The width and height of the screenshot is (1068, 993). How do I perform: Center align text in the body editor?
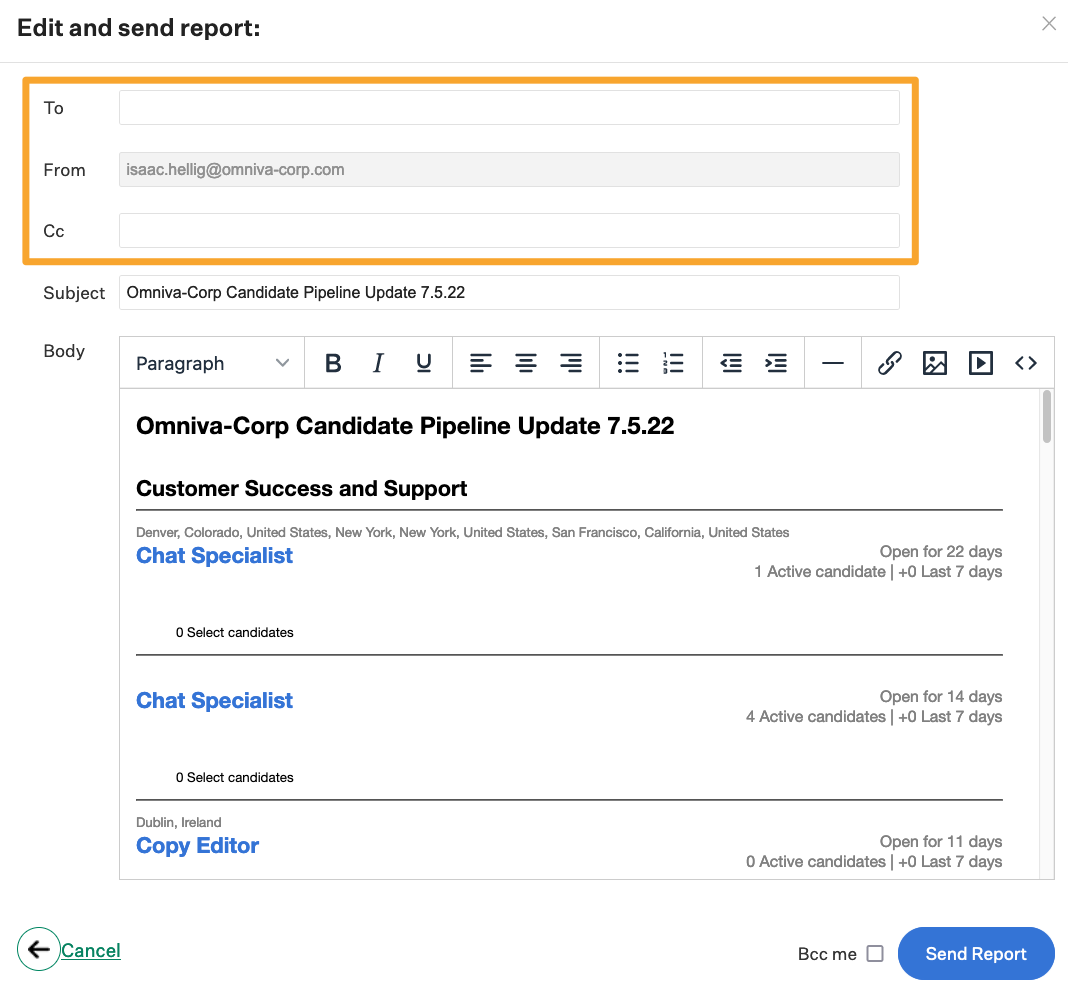[526, 363]
